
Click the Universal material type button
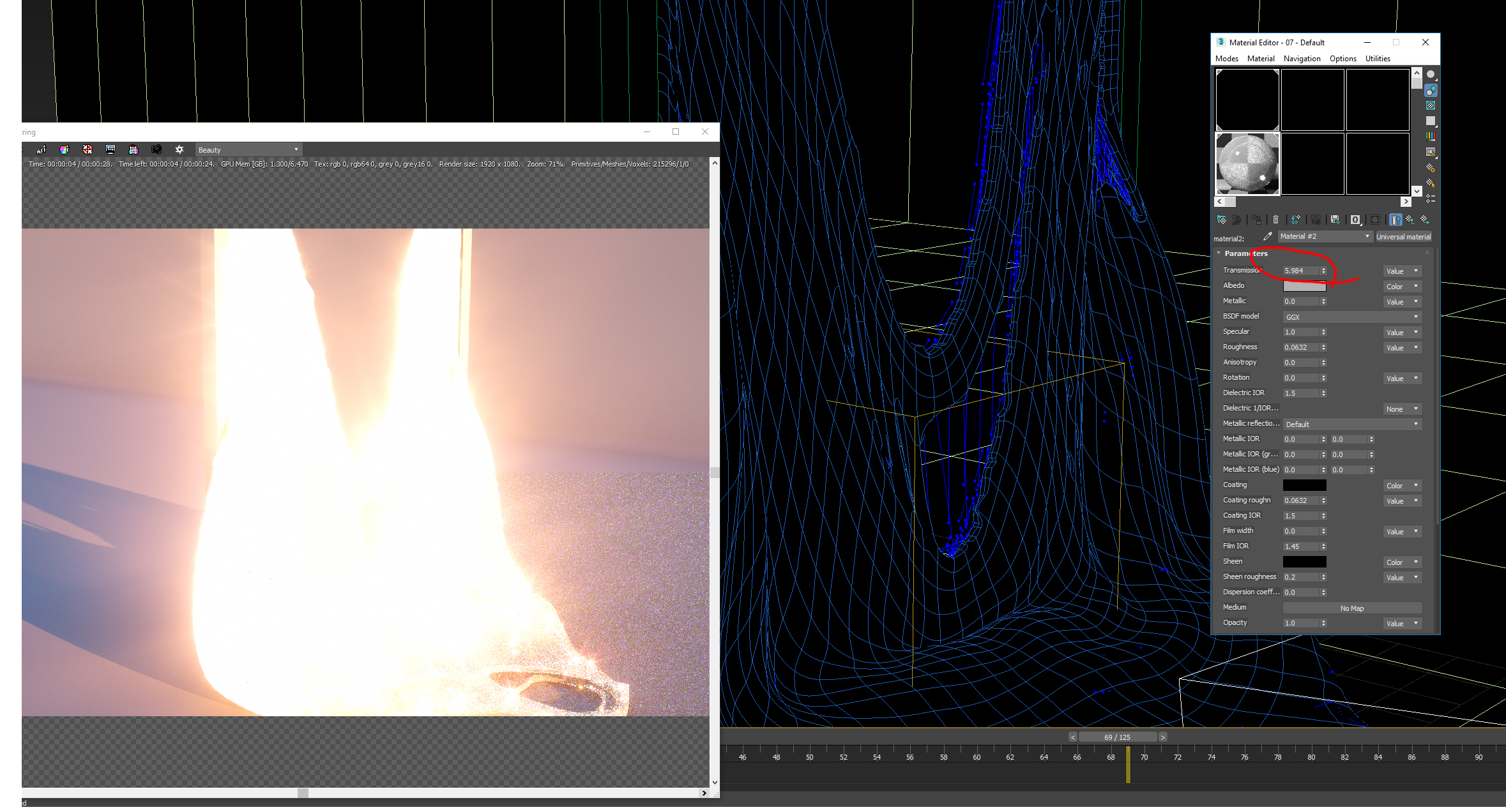coord(1403,237)
